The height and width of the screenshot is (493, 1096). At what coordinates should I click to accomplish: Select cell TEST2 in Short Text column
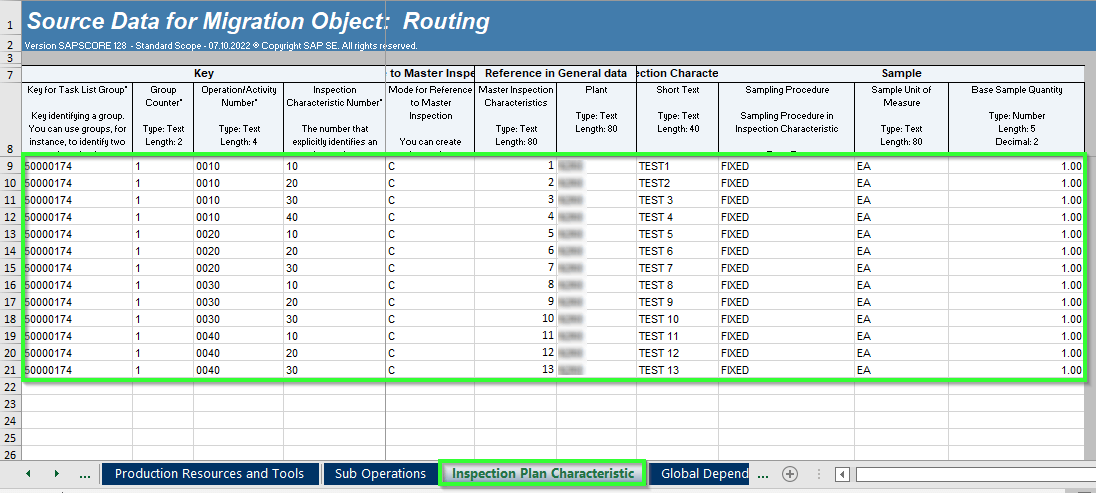click(677, 183)
